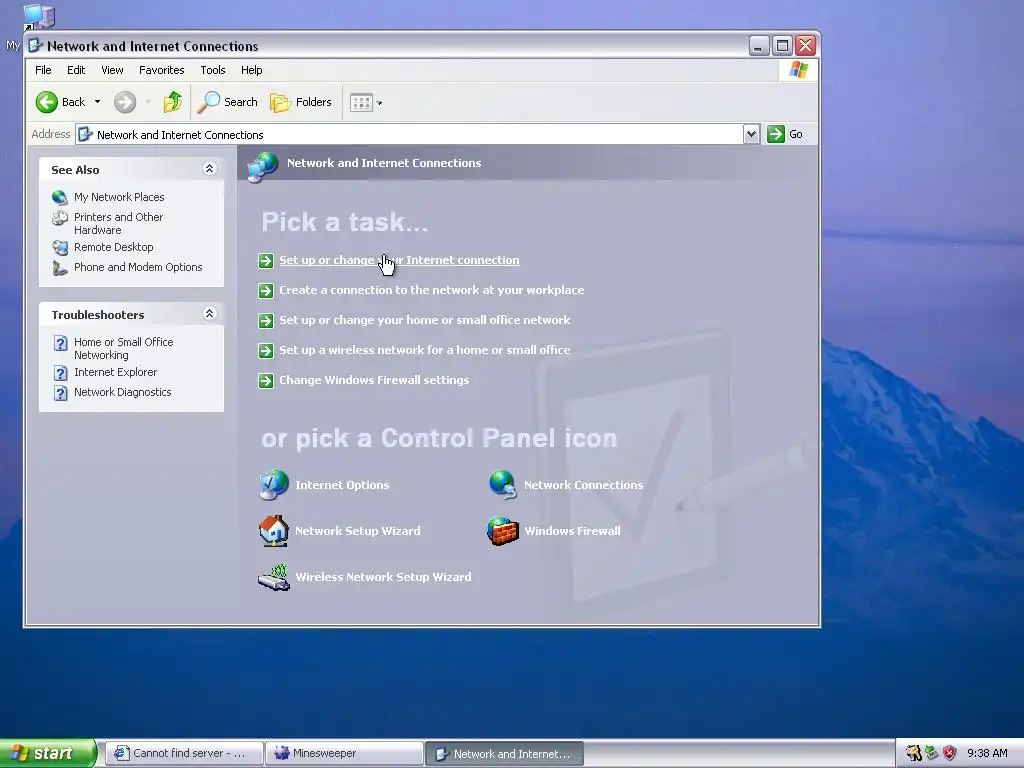Open the Edit menu
The image size is (1024, 768).
click(76, 70)
